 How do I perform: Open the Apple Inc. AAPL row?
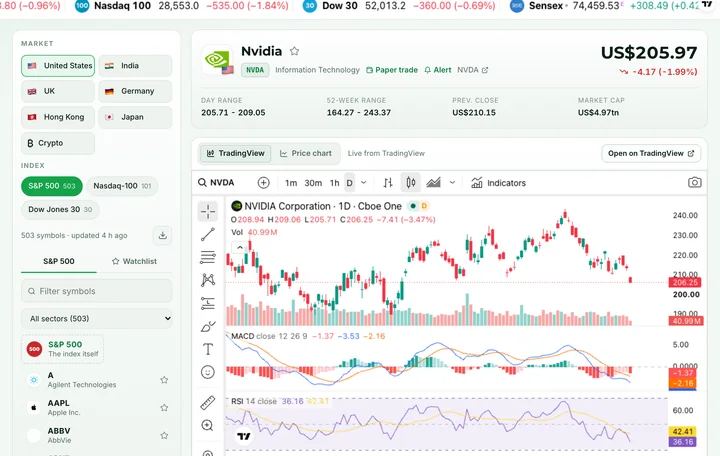[96, 407]
